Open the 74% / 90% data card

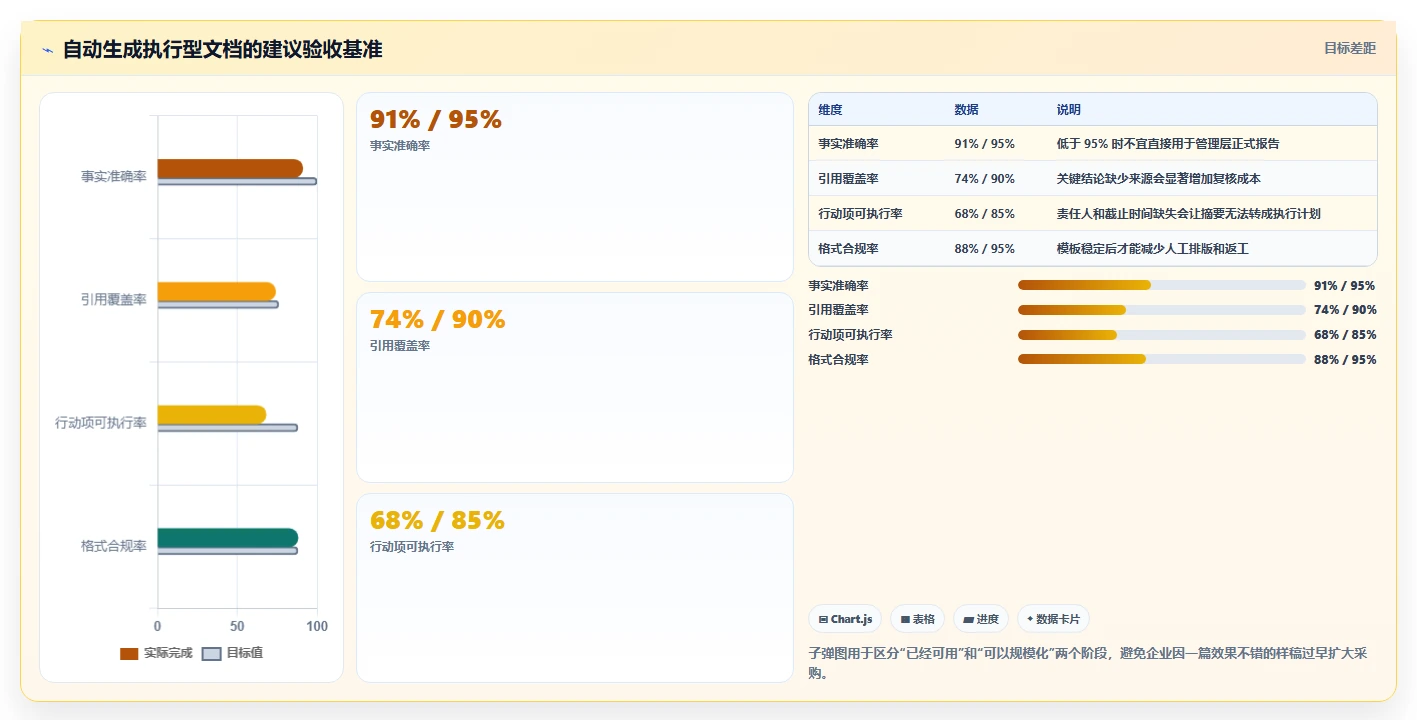pyautogui.click(x=575, y=387)
